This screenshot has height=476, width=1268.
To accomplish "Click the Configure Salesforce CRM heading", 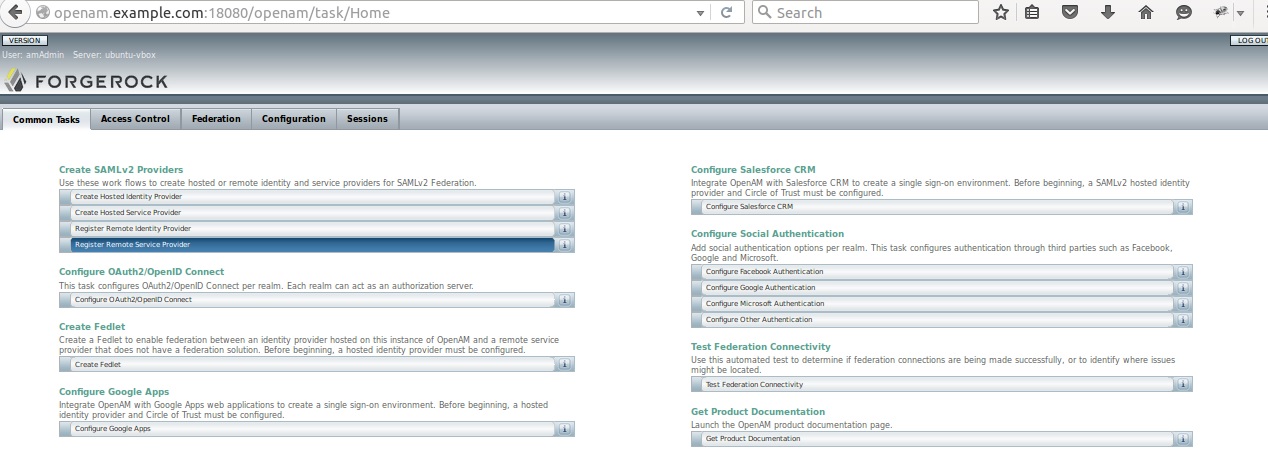I will pyautogui.click(x=753, y=170).
